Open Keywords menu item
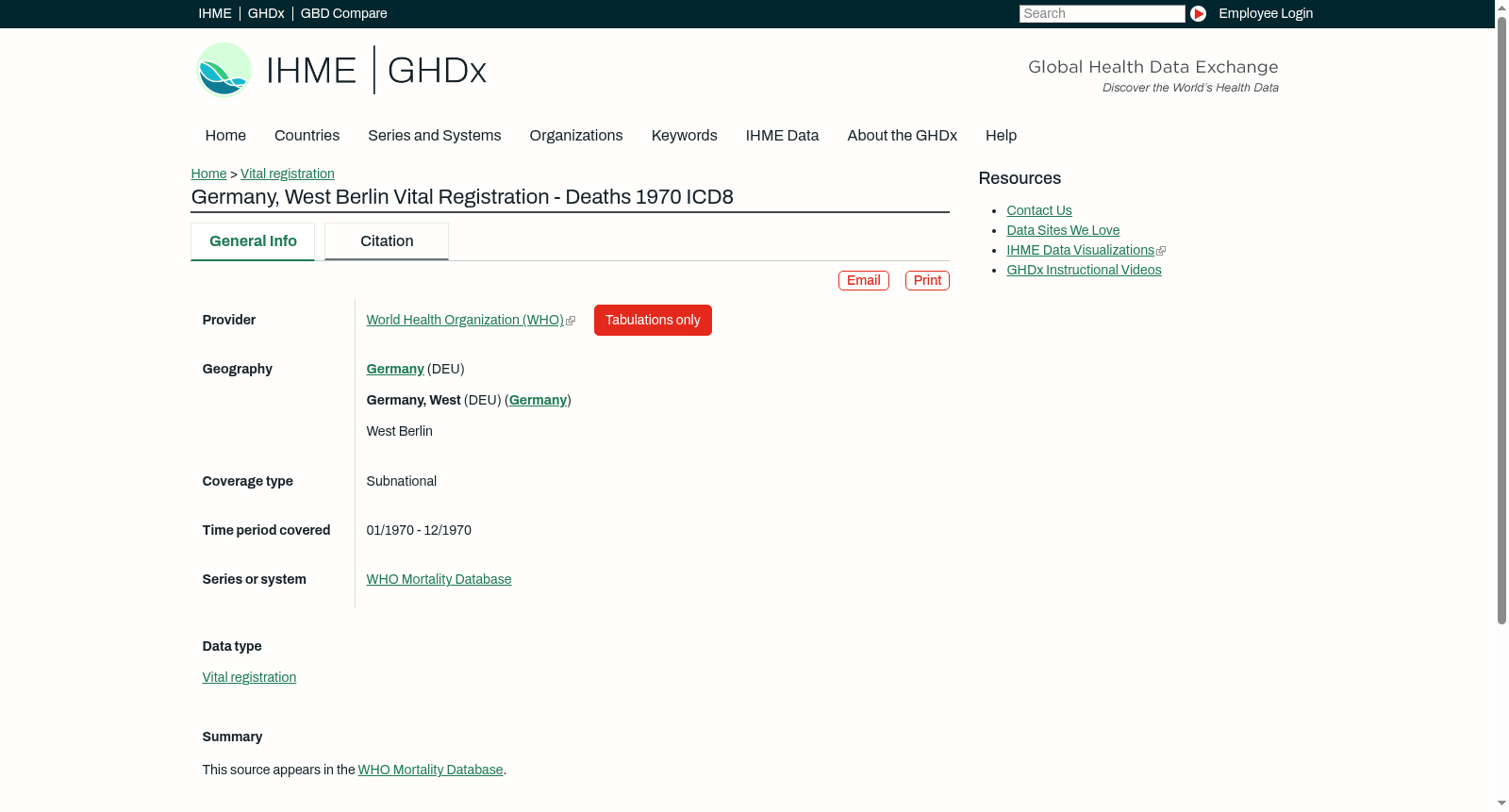Screen dimensions: 1509x812 coord(684,136)
